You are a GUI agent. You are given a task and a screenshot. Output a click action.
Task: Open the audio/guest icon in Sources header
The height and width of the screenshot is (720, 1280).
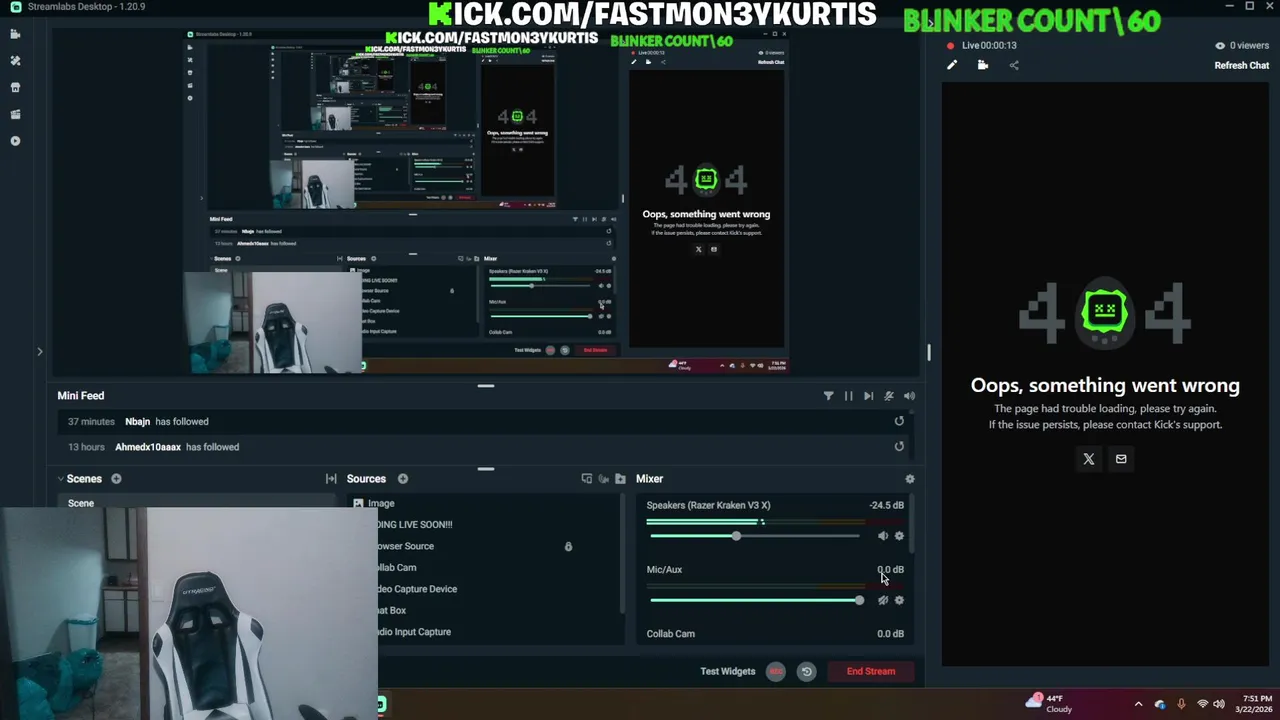[603, 479]
